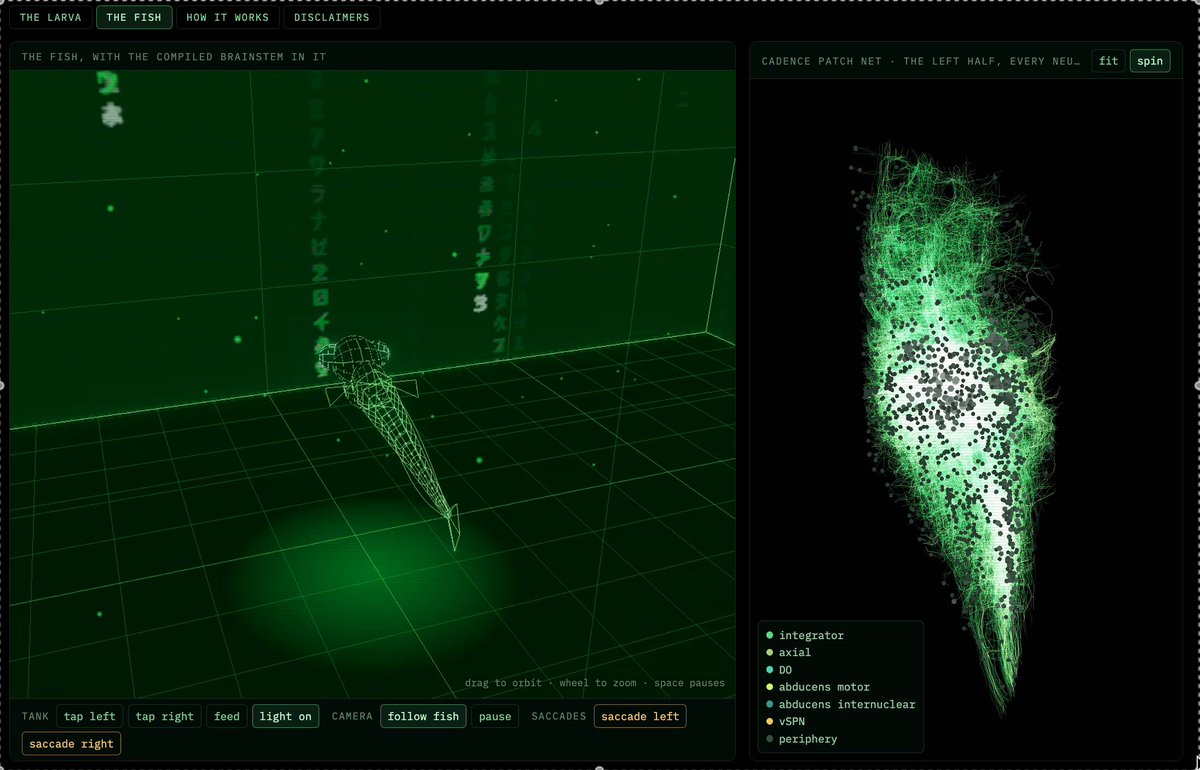Select abducens internuclear legend entry
Viewport: 1200px width, 770px height.
pyautogui.click(x=840, y=704)
